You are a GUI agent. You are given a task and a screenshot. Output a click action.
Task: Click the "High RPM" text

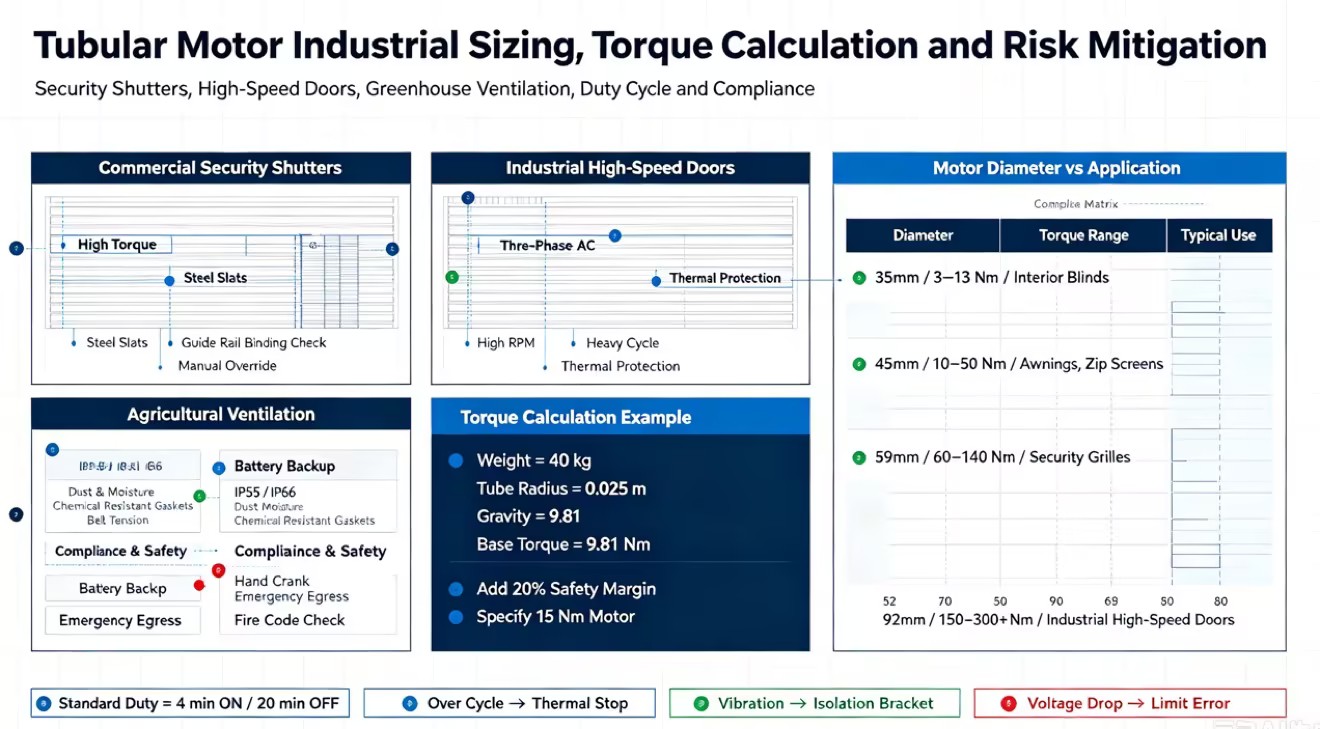click(x=506, y=343)
